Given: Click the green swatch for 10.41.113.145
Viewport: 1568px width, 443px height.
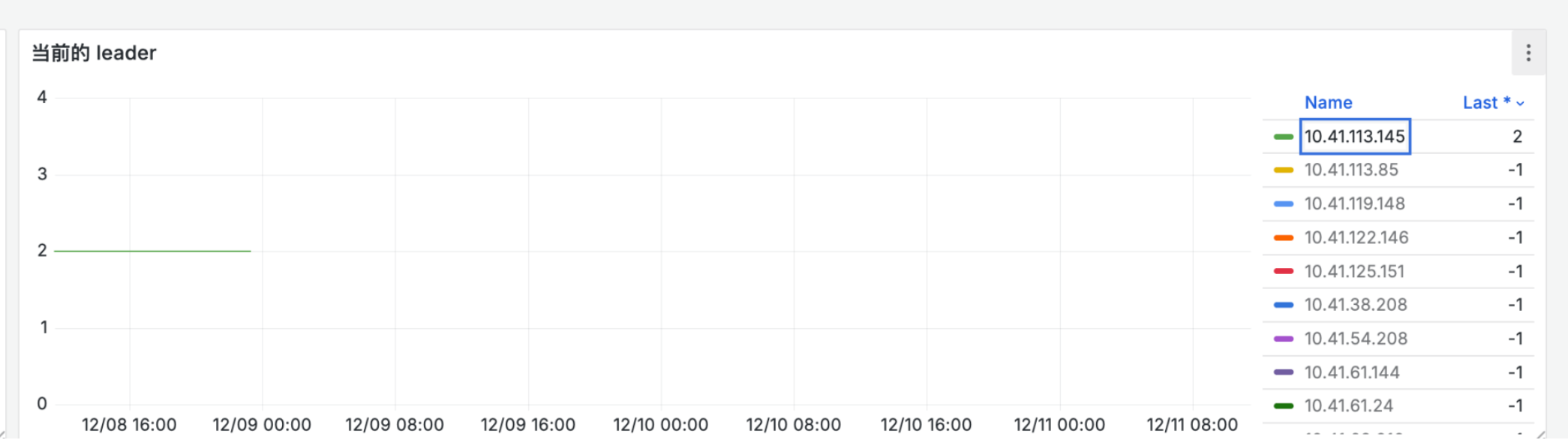Looking at the screenshot, I should 1283,137.
